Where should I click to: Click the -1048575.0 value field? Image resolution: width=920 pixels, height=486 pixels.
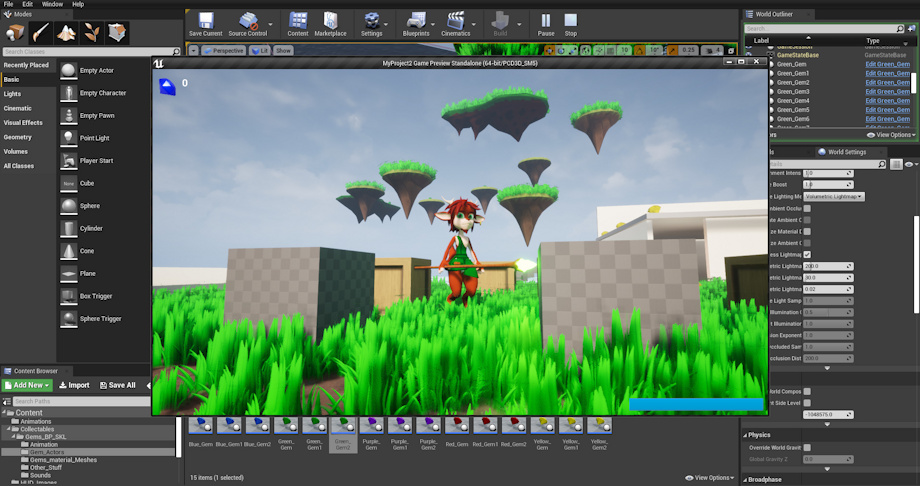[828, 414]
